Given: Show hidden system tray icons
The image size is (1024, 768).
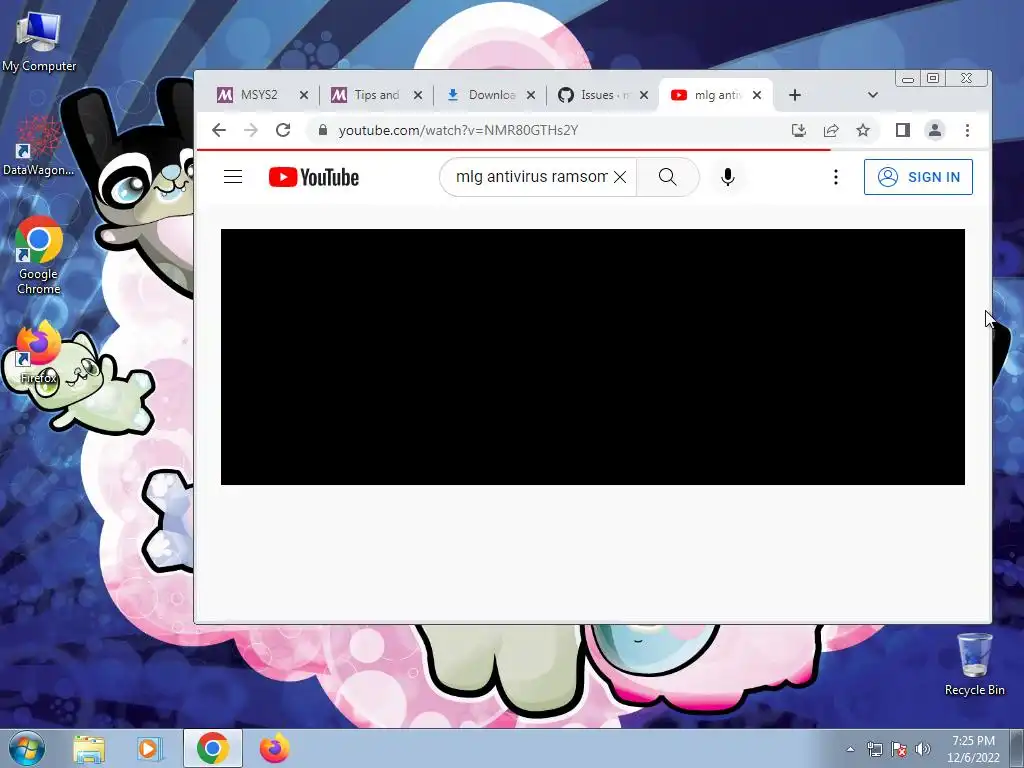Looking at the screenshot, I should click(x=850, y=749).
